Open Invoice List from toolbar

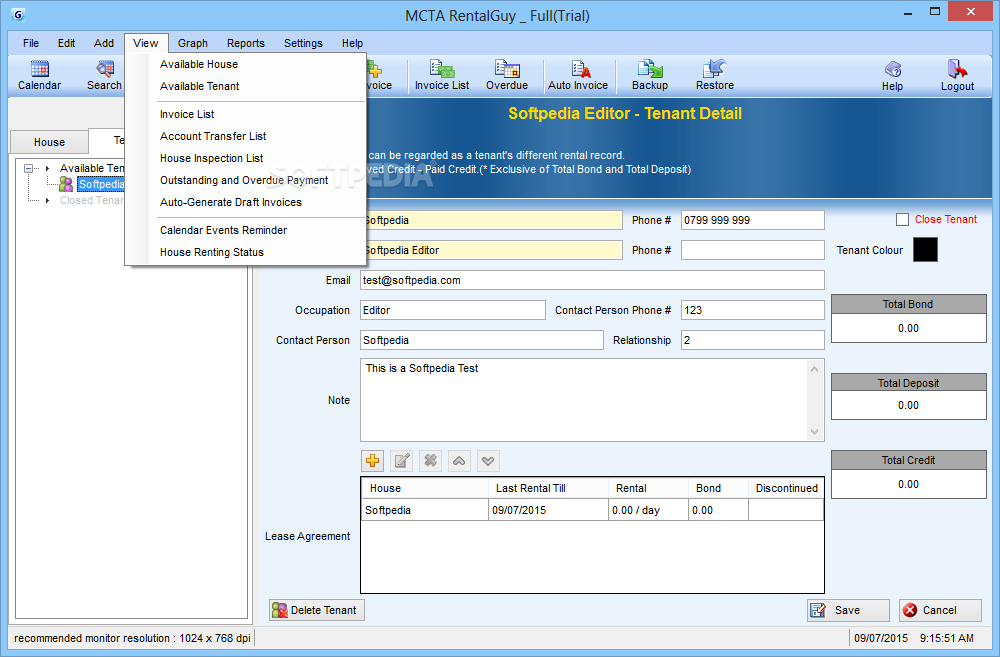point(441,75)
